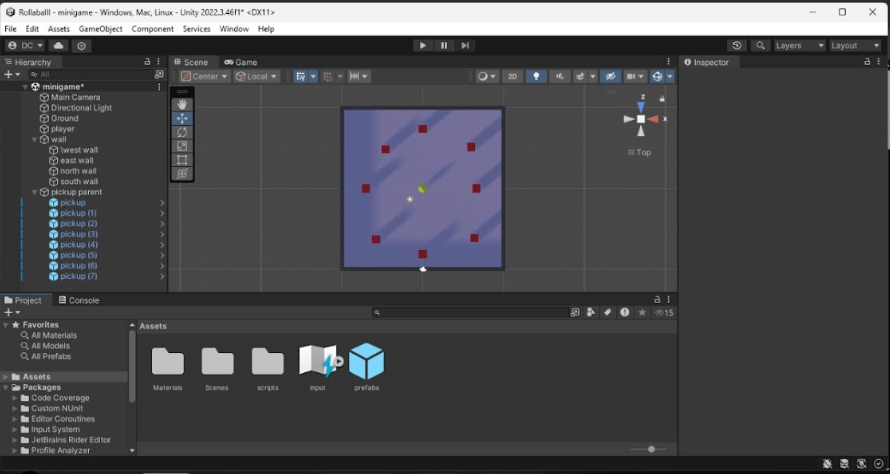Open the GameObject menu
890x474 pixels.
[x=101, y=29]
